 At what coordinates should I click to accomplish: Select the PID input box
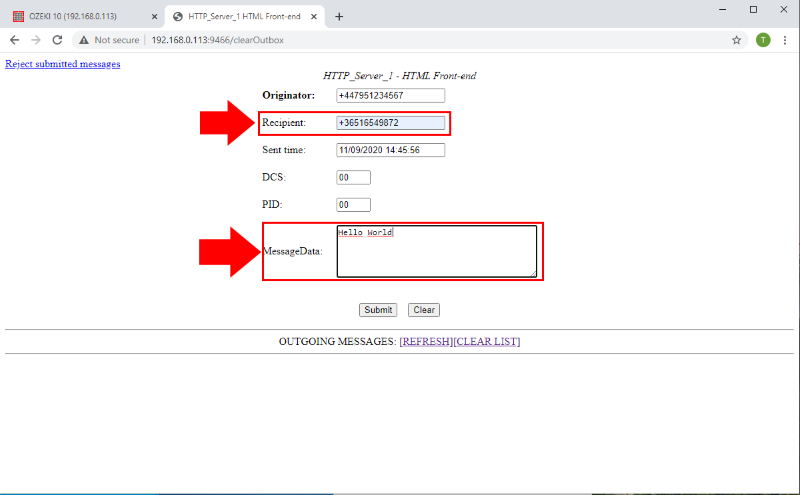tap(353, 205)
